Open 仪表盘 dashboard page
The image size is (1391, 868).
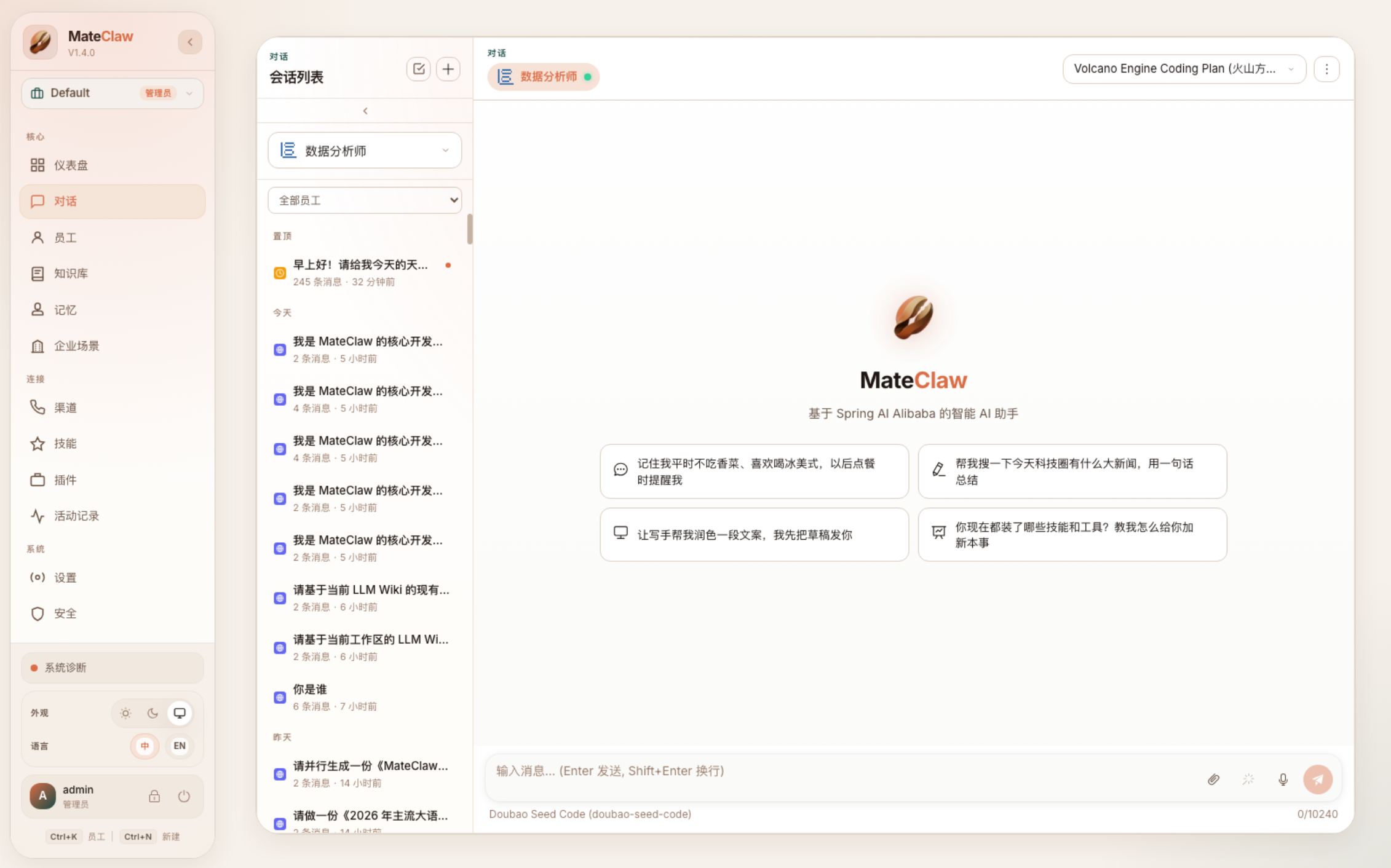[113, 165]
